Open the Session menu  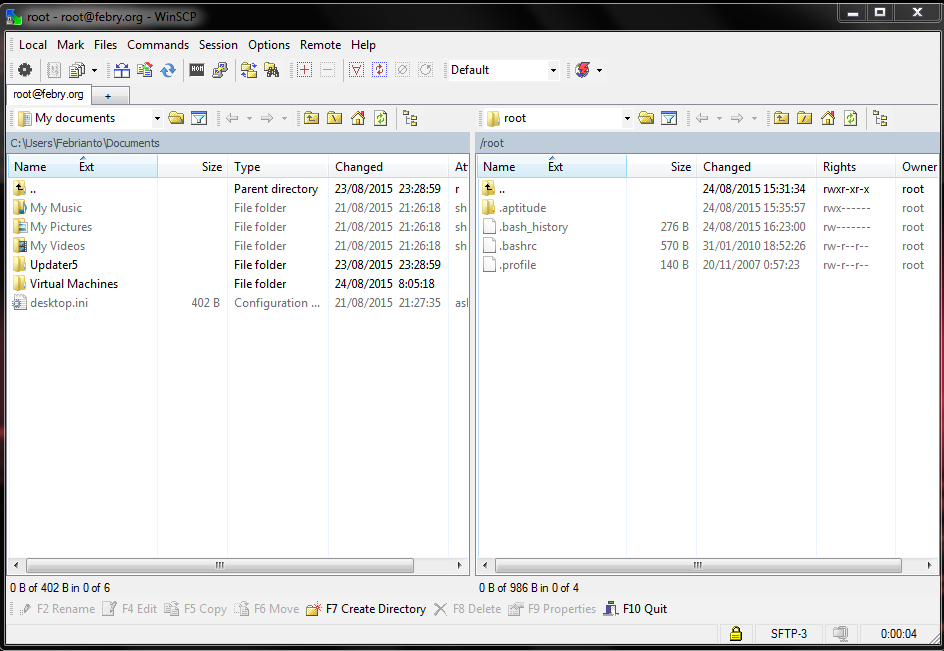pyautogui.click(x=218, y=45)
